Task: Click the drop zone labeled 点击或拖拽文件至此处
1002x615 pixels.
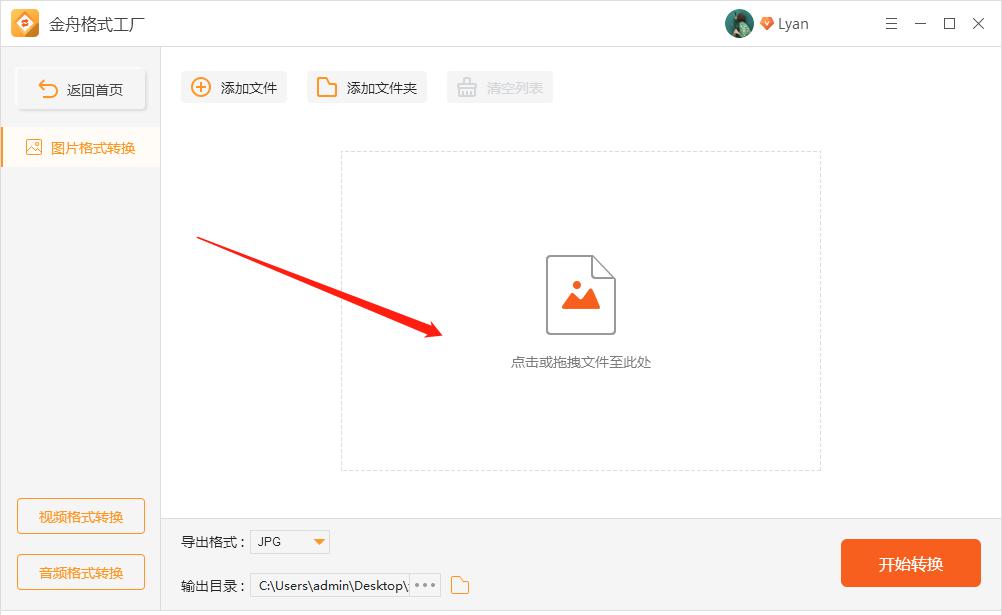Action: (x=582, y=362)
